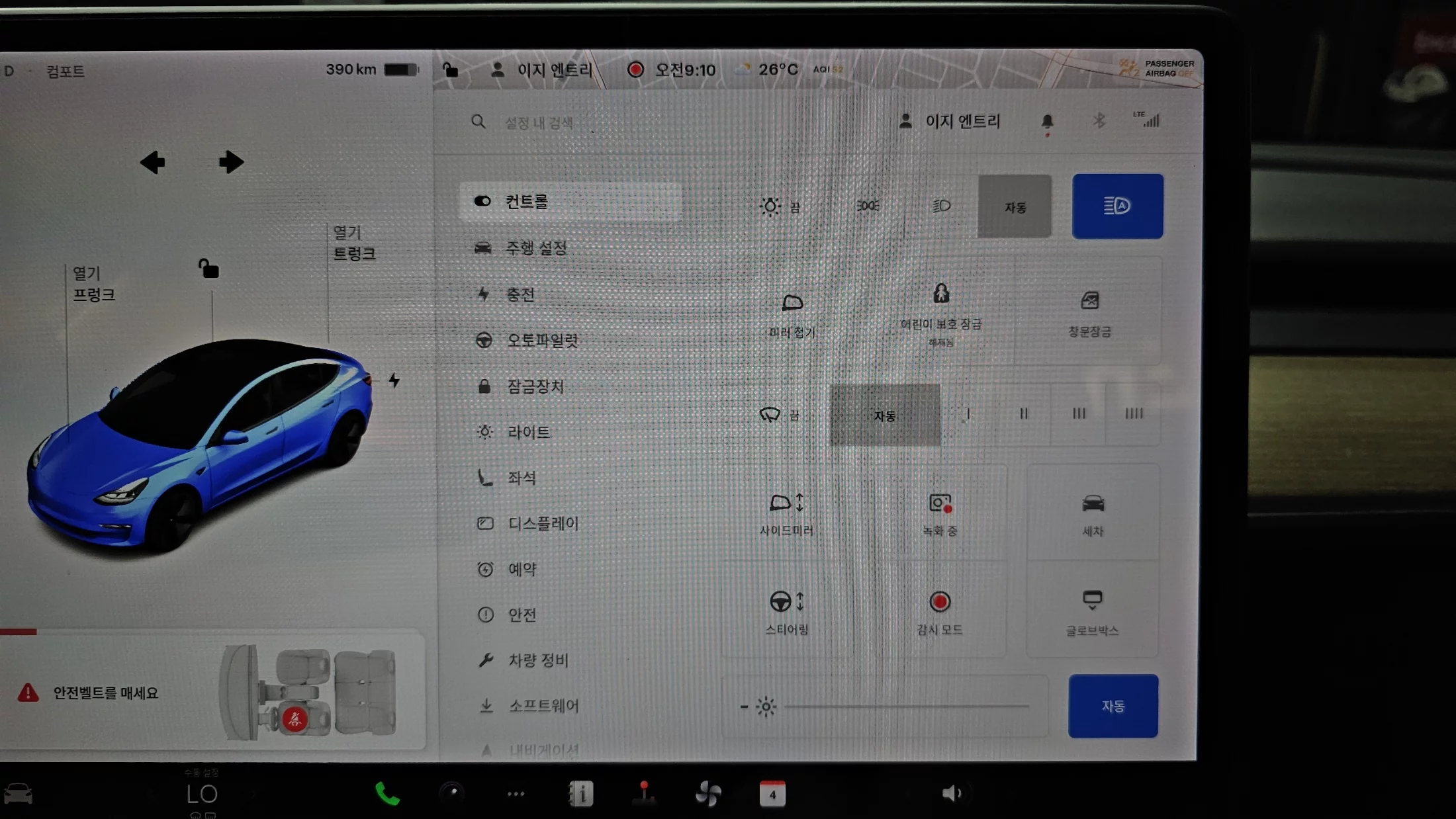Tap the mirror fold (미러 접기) icon

[x=792, y=304]
